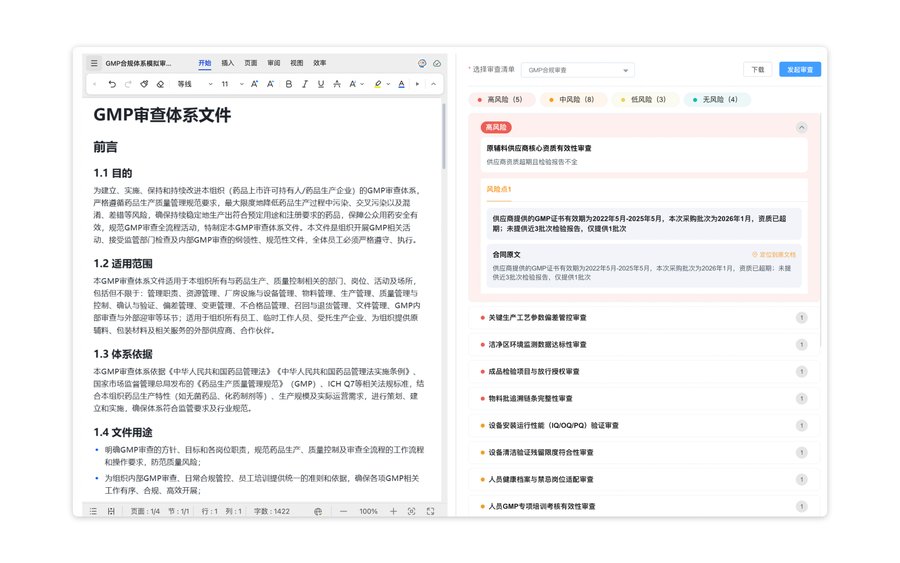Activate the format painter tool

click(x=144, y=84)
